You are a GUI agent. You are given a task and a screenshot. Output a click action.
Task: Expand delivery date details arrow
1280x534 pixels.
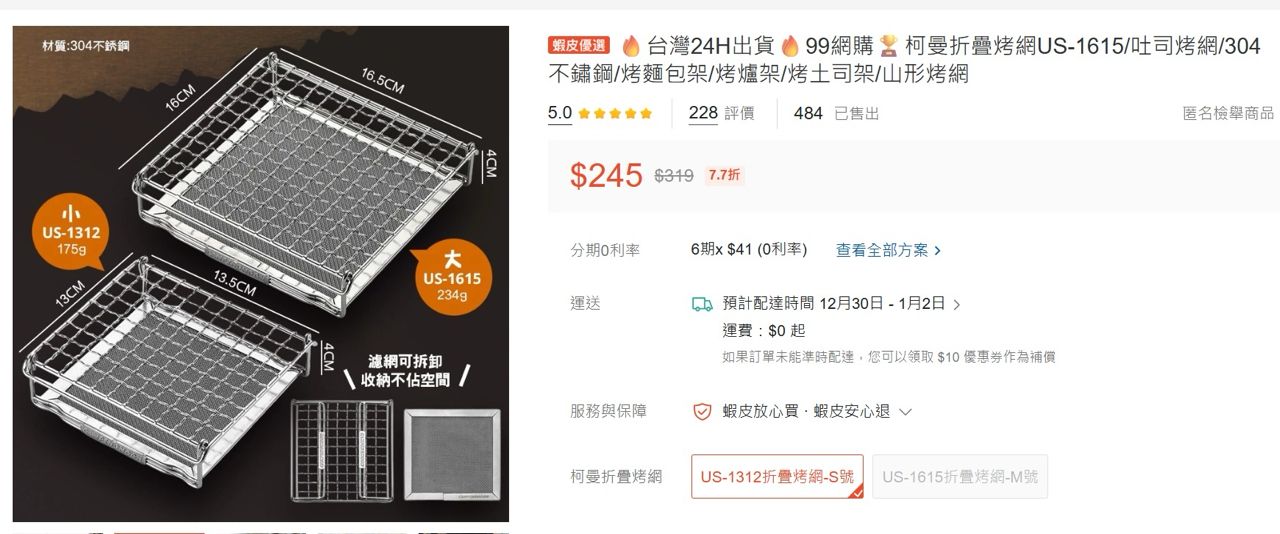tap(957, 305)
